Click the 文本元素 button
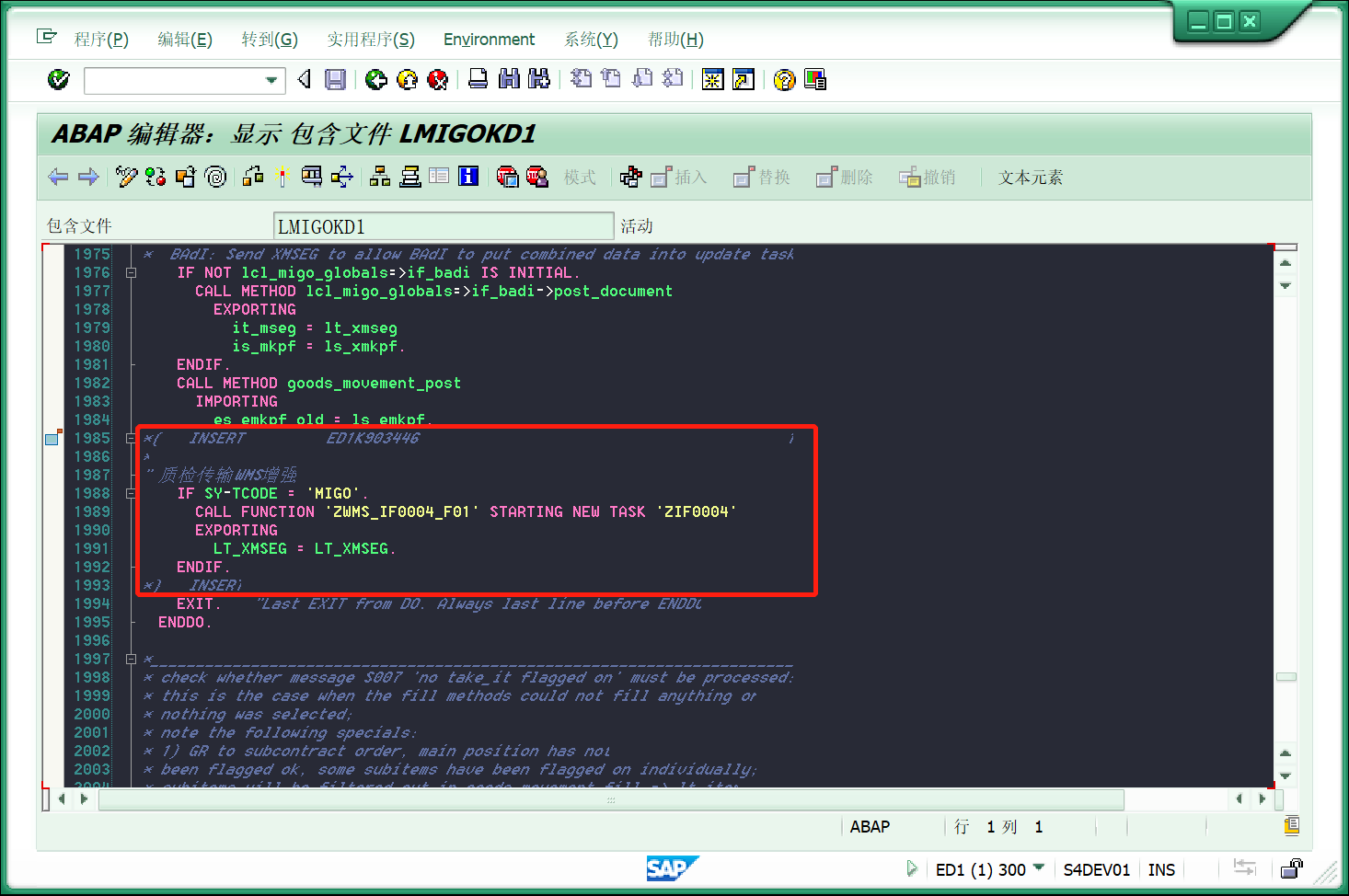Image resolution: width=1349 pixels, height=896 pixels. coord(1031,178)
